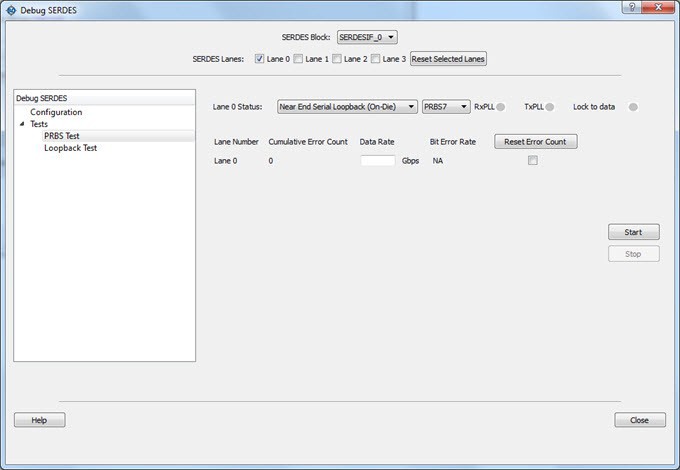Image resolution: width=680 pixels, height=470 pixels.
Task: Open the Near End Serial Loopback dropdown
Action: pyautogui.click(x=347, y=107)
